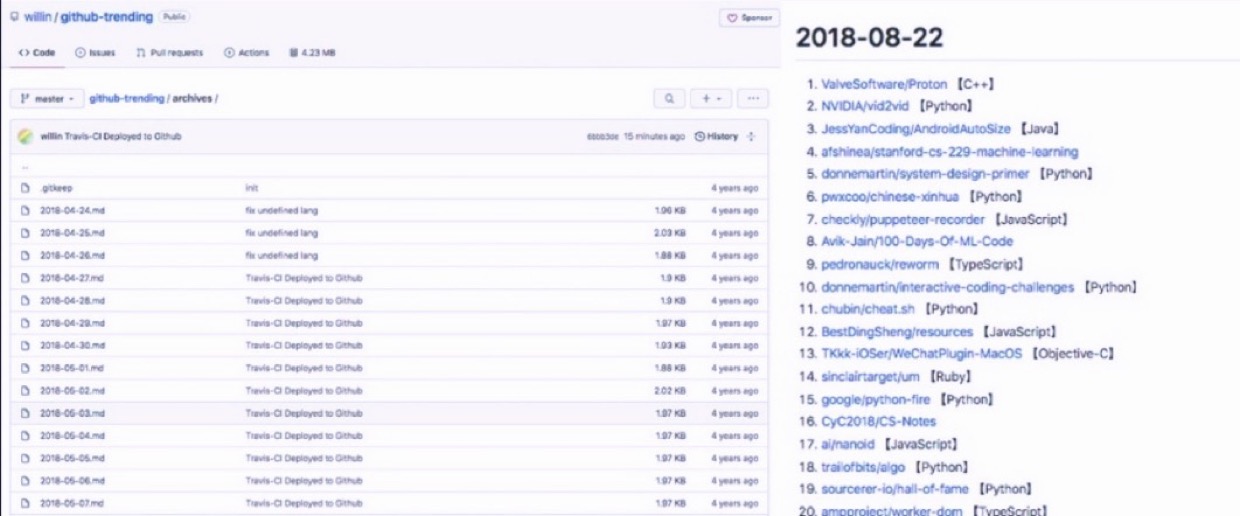This screenshot has height=516, width=1240.
Task: Open the pedronauck/reworm link
Action: (880, 264)
